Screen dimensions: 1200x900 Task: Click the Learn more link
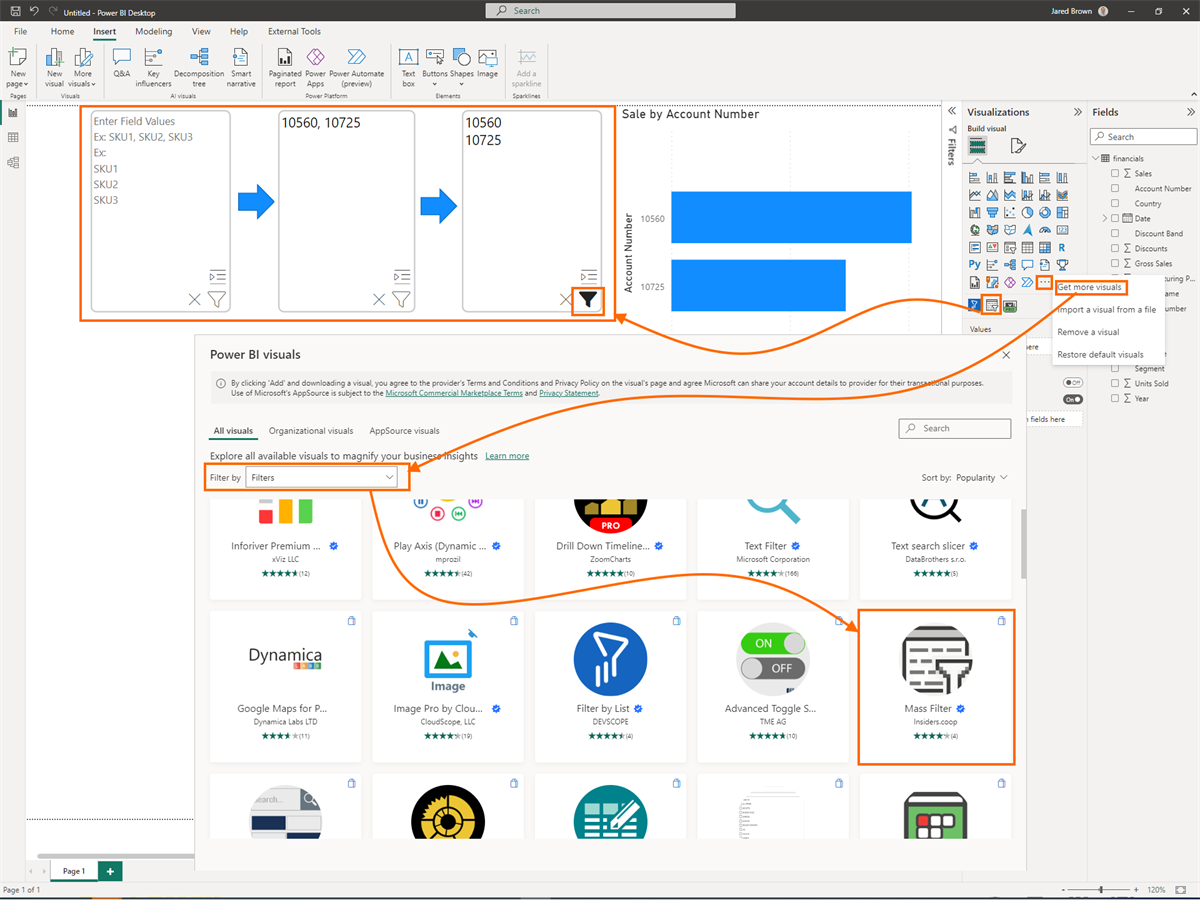click(x=507, y=456)
